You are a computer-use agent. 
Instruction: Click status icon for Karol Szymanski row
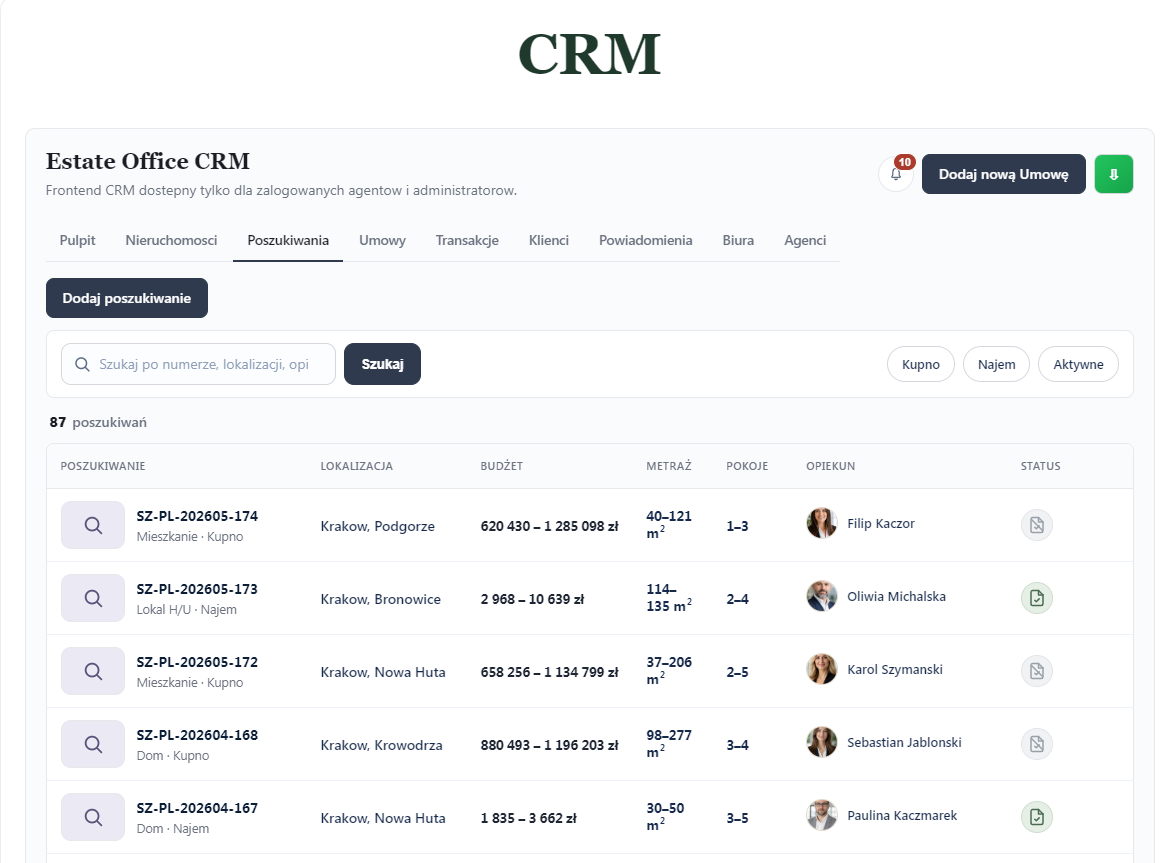(x=1037, y=671)
